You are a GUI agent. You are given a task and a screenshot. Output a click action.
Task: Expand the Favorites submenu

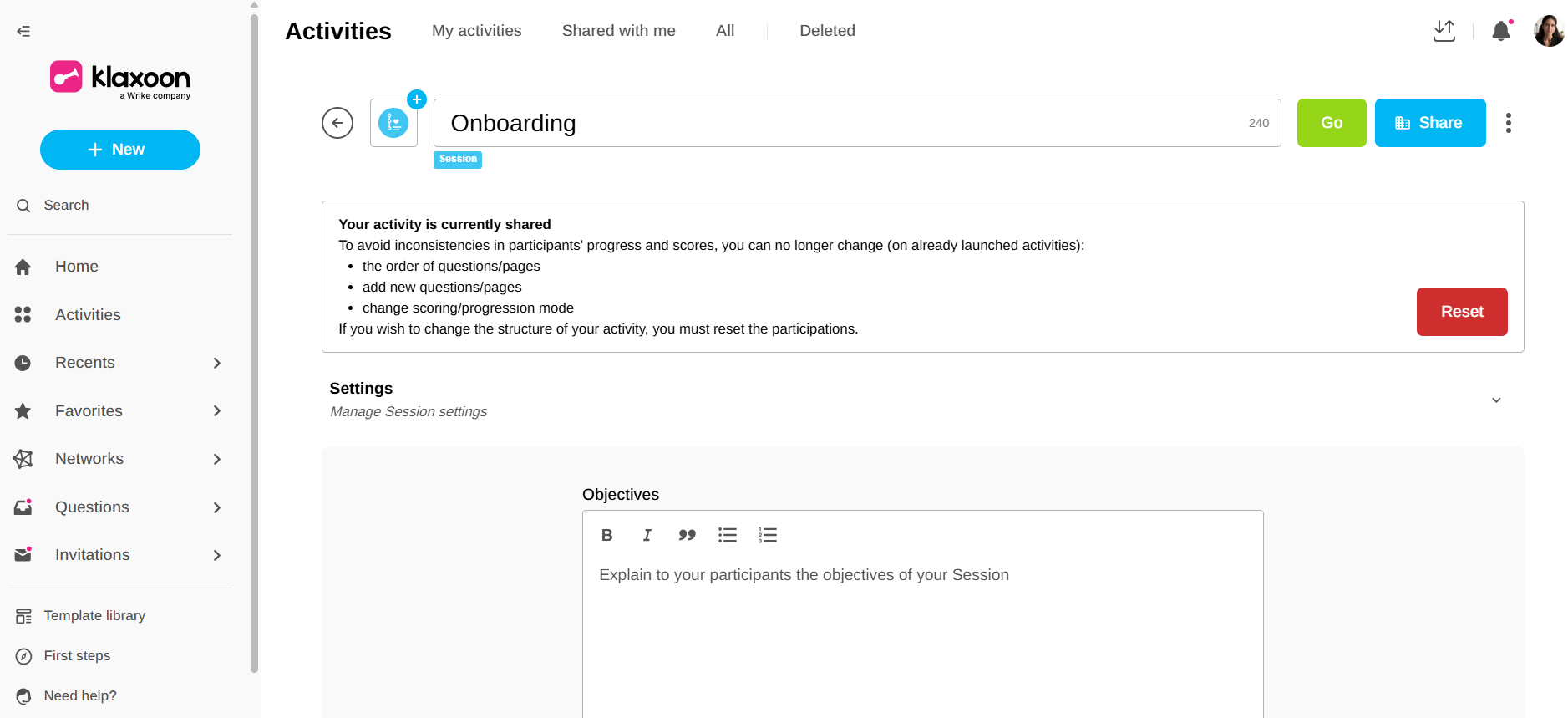216,411
